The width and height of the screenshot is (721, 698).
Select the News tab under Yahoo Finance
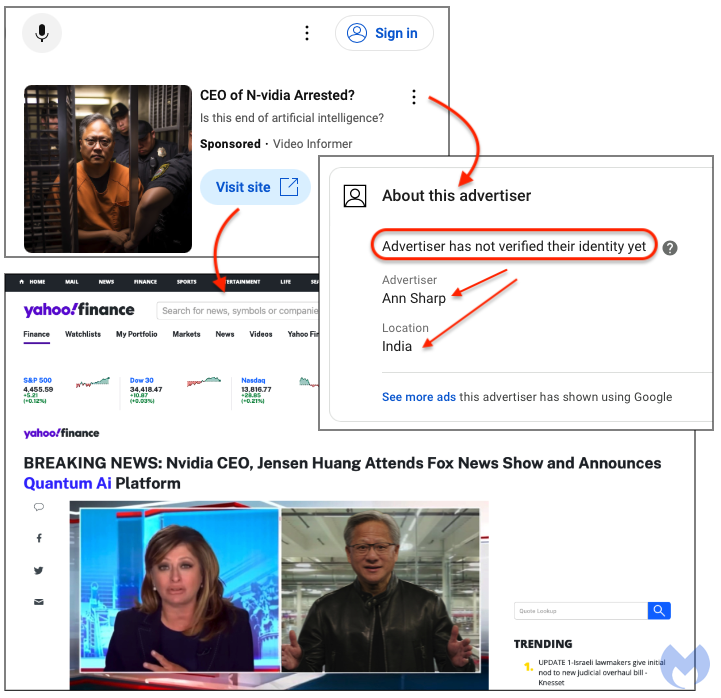[x=225, y=334]
